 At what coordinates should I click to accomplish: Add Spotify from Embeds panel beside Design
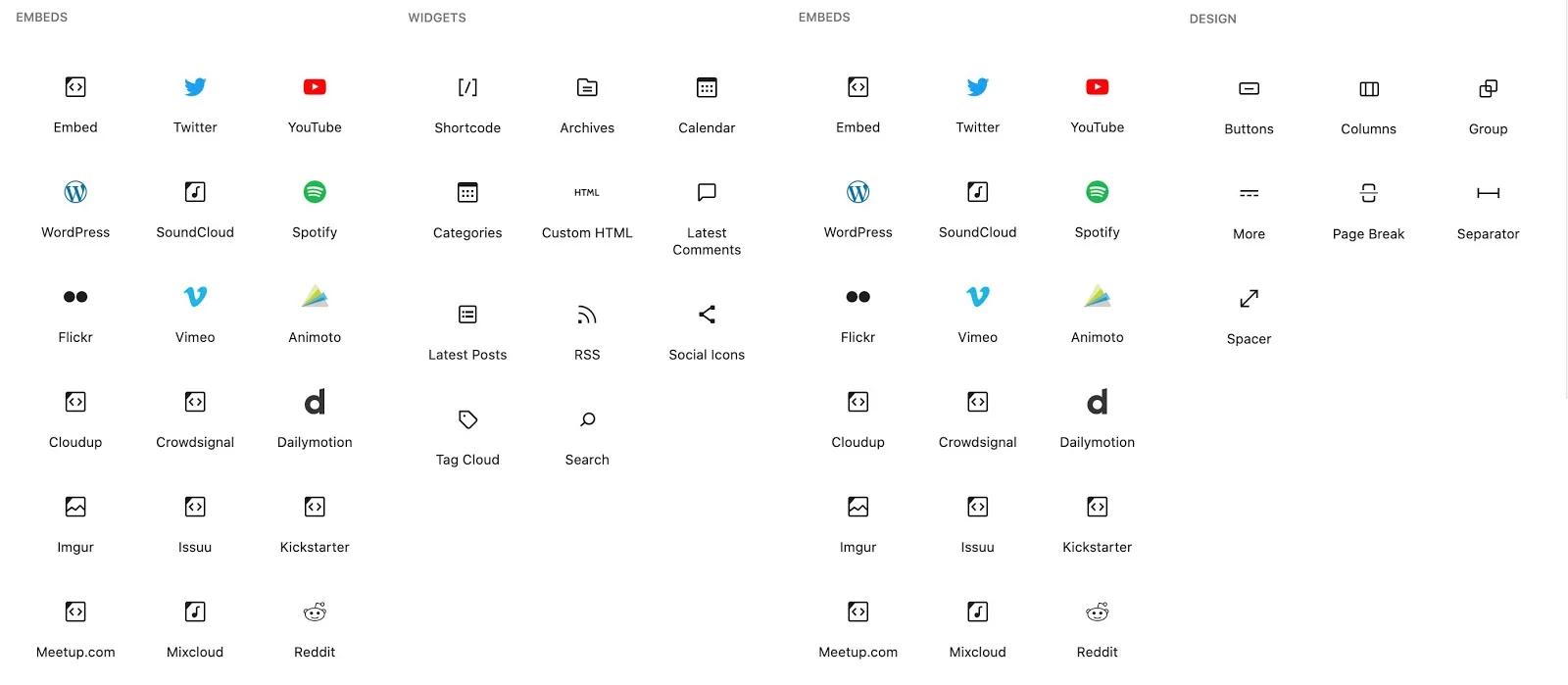[x=1097, y=209]
